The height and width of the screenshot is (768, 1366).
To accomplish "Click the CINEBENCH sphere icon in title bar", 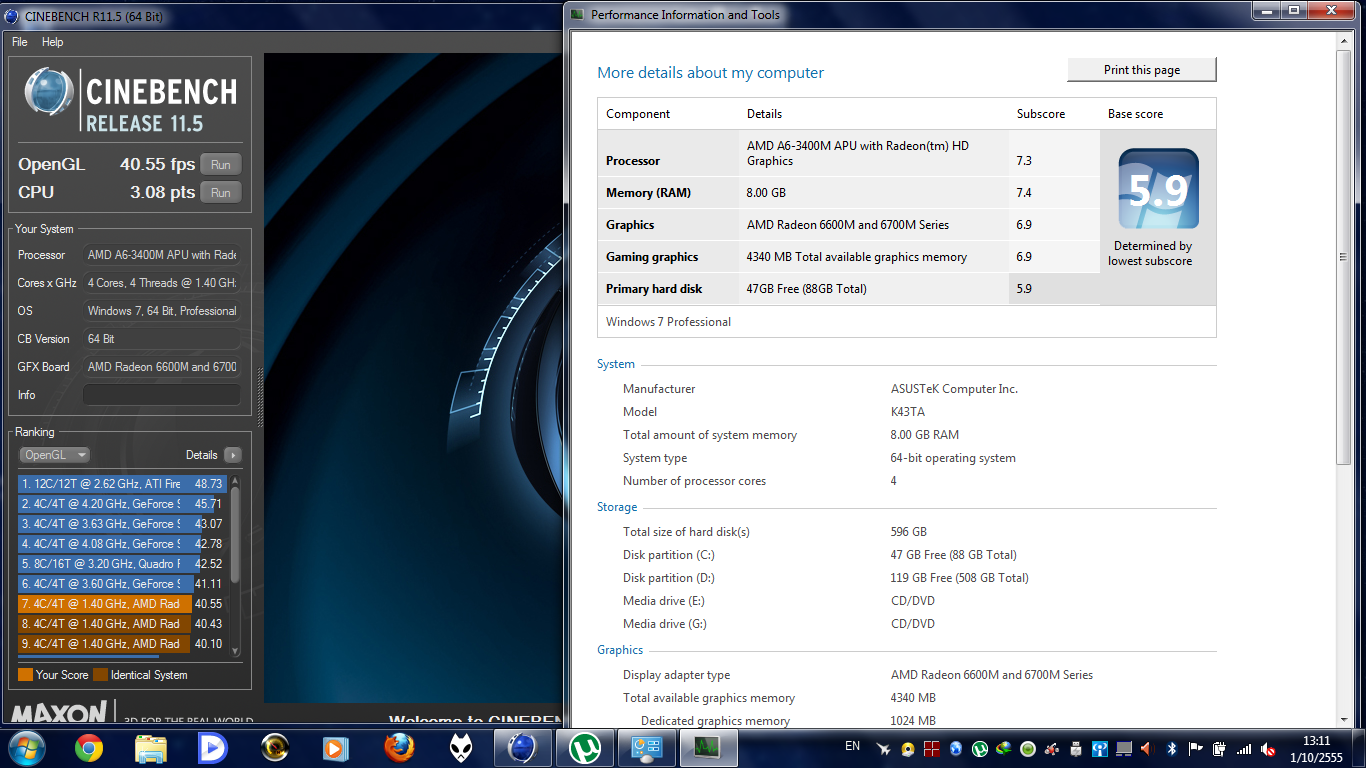I will [11, 15].
